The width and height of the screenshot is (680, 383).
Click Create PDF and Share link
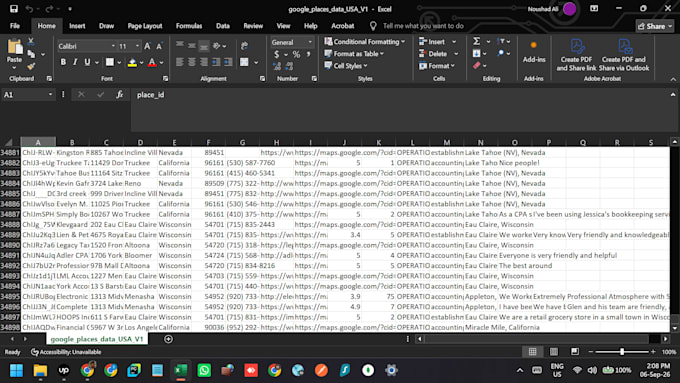pos(576,55)
